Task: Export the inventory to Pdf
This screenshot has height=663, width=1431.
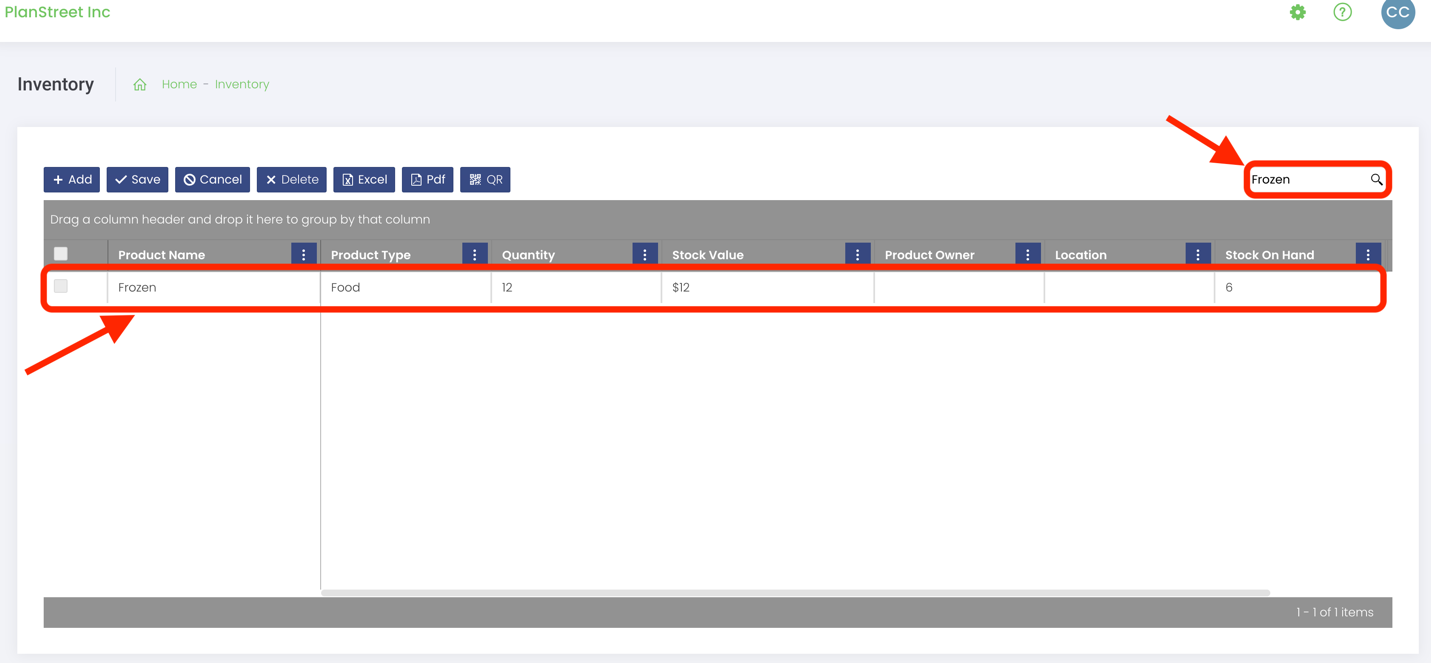Action: click(427, 180)
